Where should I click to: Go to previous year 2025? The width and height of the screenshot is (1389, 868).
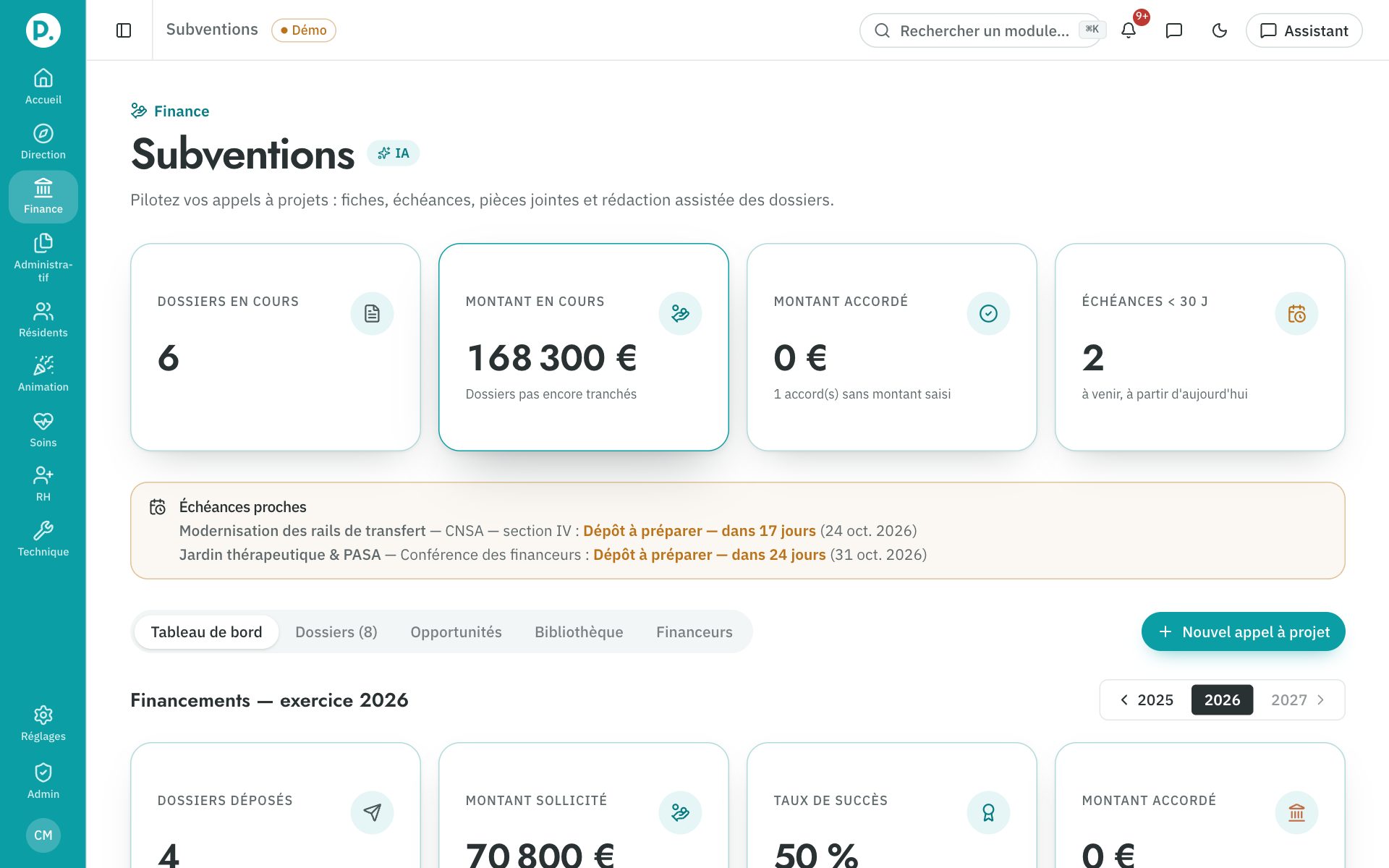click(1147, 699)
